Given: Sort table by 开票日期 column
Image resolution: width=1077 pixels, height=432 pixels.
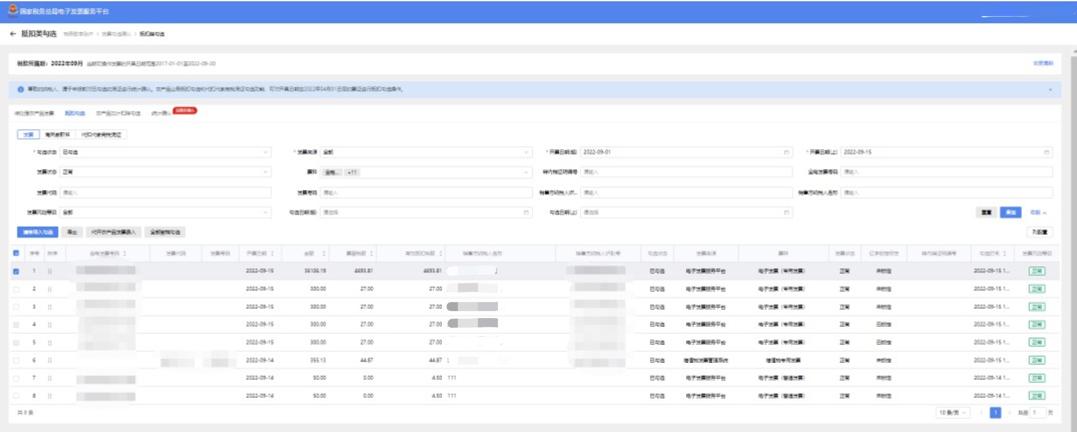Looking at the screenshot, I should (x=273, y=253).
